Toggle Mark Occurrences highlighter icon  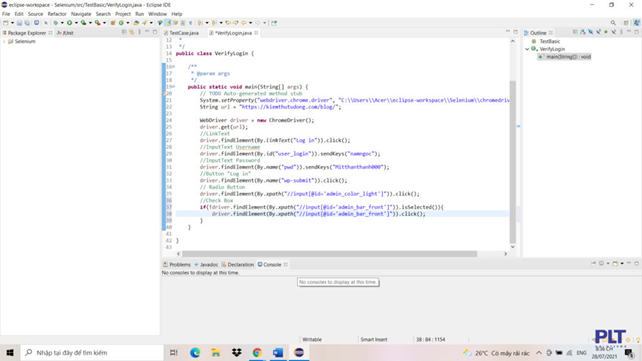(x=167, y=23)
